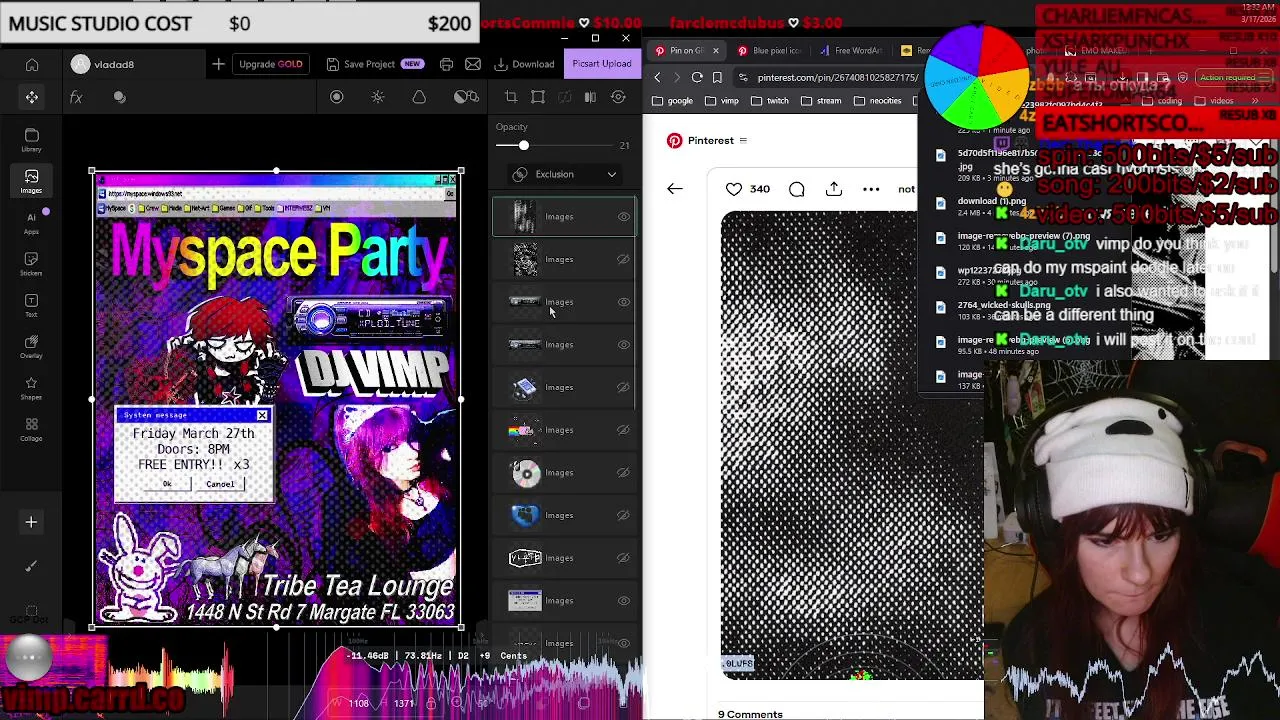This screenshot has width=1280, height=720.
Task: Open the pin's three-dot more menu
Action: (871, 189)
